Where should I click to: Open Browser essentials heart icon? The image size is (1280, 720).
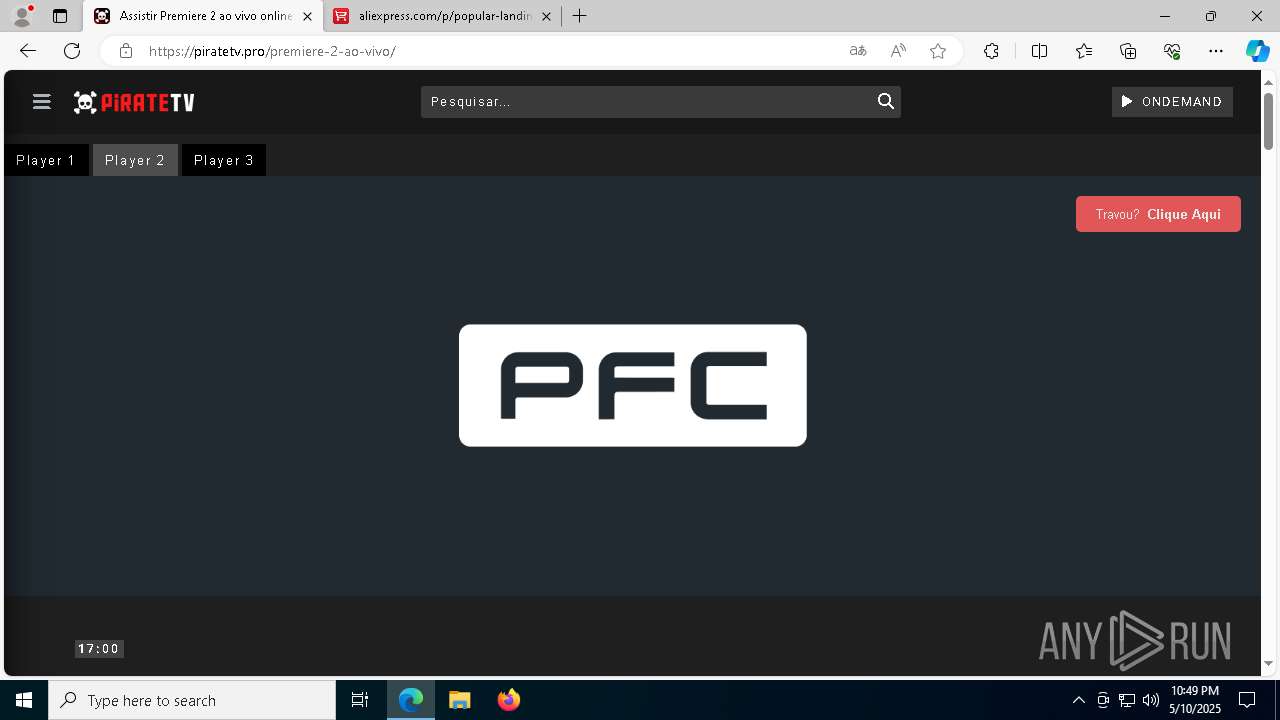coord(1172,51)
